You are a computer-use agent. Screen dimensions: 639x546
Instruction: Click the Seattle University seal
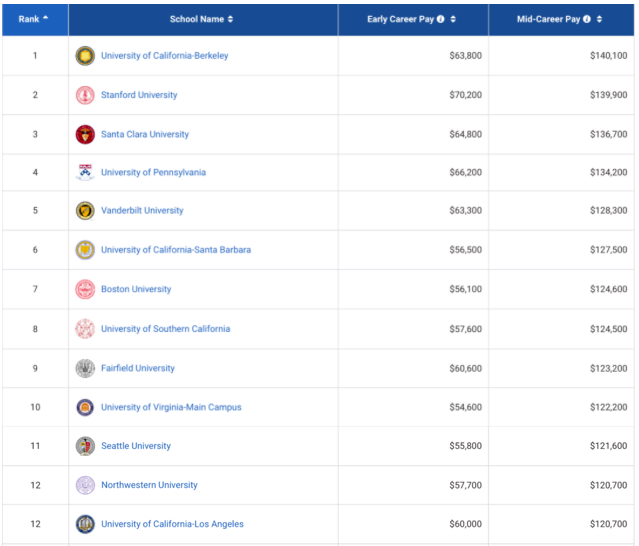(x=85, y=446)
